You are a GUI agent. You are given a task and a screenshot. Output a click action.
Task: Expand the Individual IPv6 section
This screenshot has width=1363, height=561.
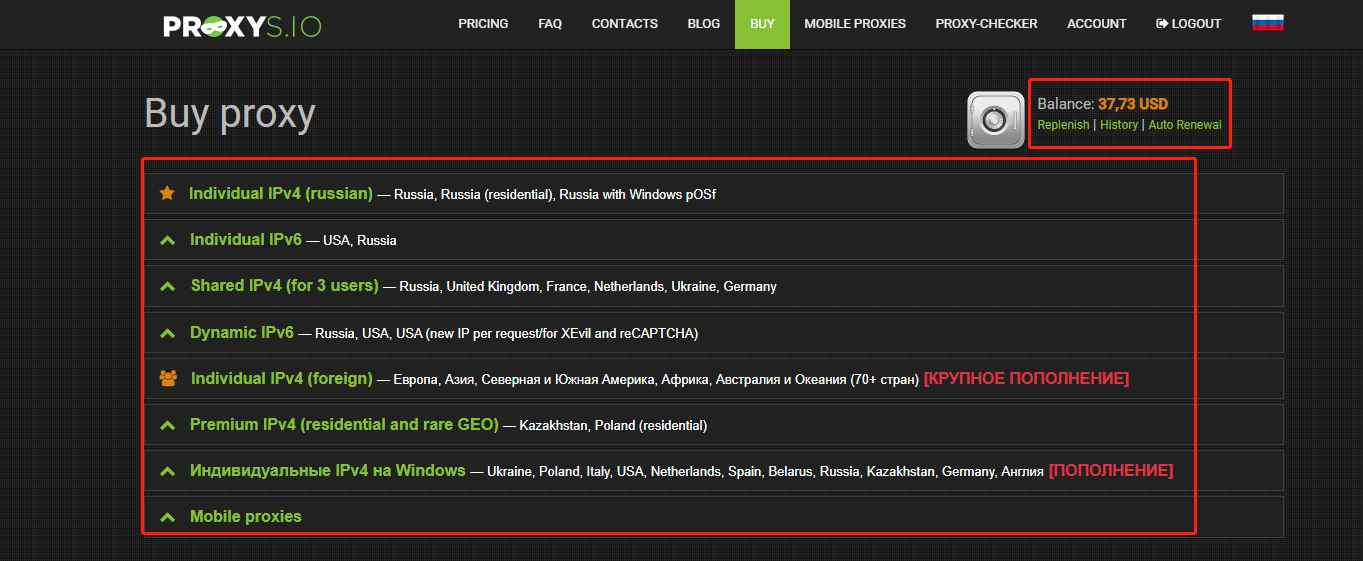[245, 240]
